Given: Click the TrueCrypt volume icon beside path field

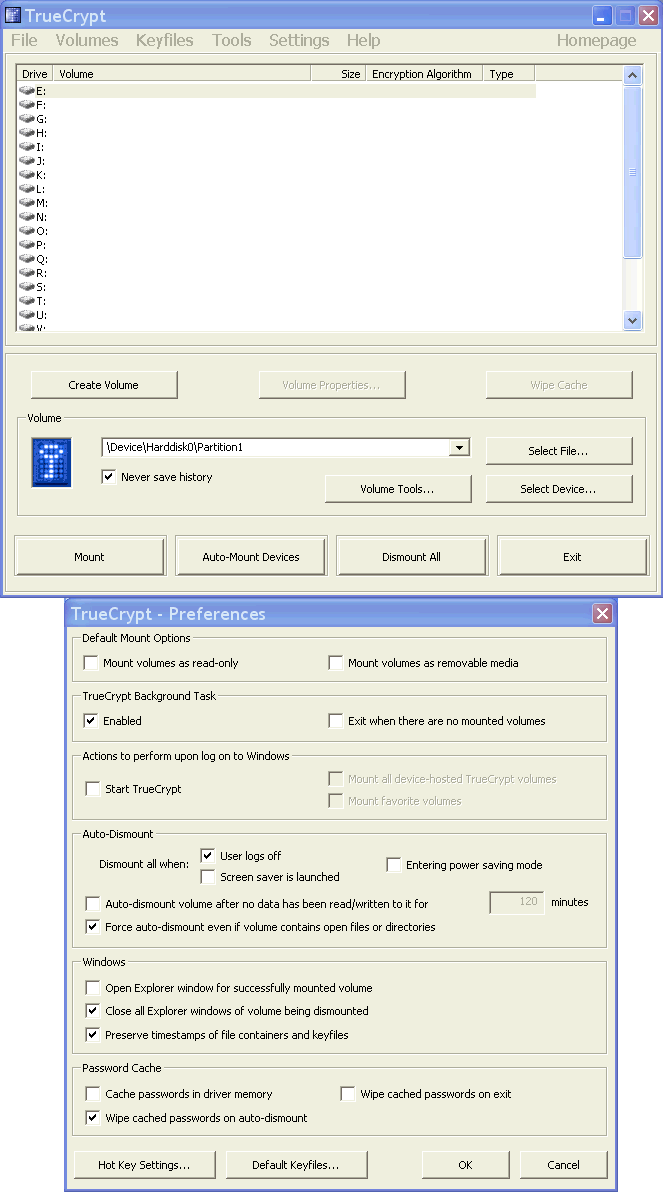Looking at the screenshot, I should click(x=51, y=462).
